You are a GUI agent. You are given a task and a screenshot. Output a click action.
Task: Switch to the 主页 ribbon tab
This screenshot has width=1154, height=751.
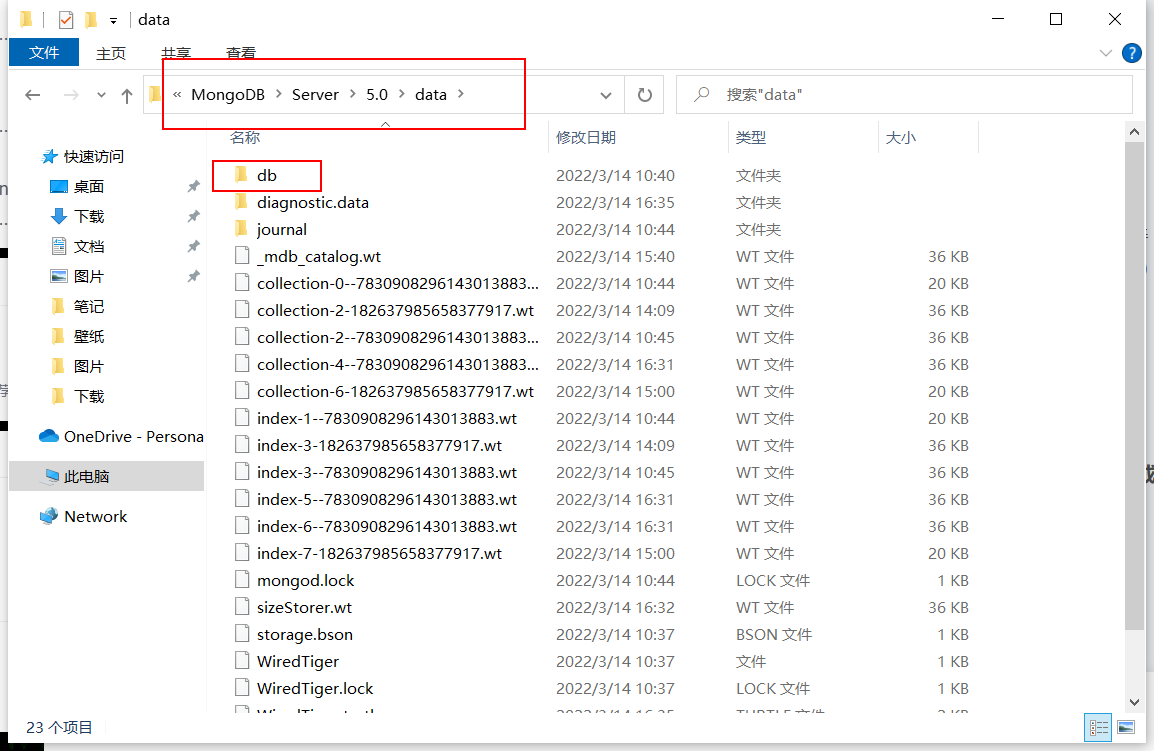[111, 54]
